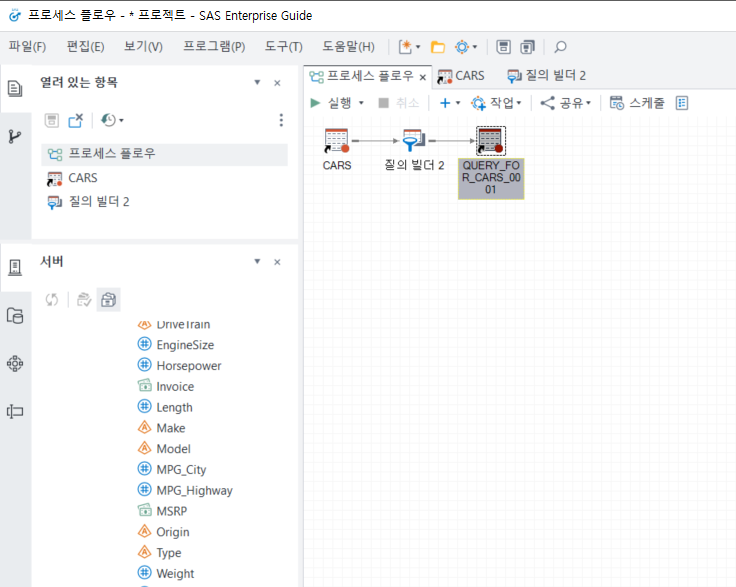
Task: Expand the gear icon dropdown arrow
Action: (x=475, y=47)
